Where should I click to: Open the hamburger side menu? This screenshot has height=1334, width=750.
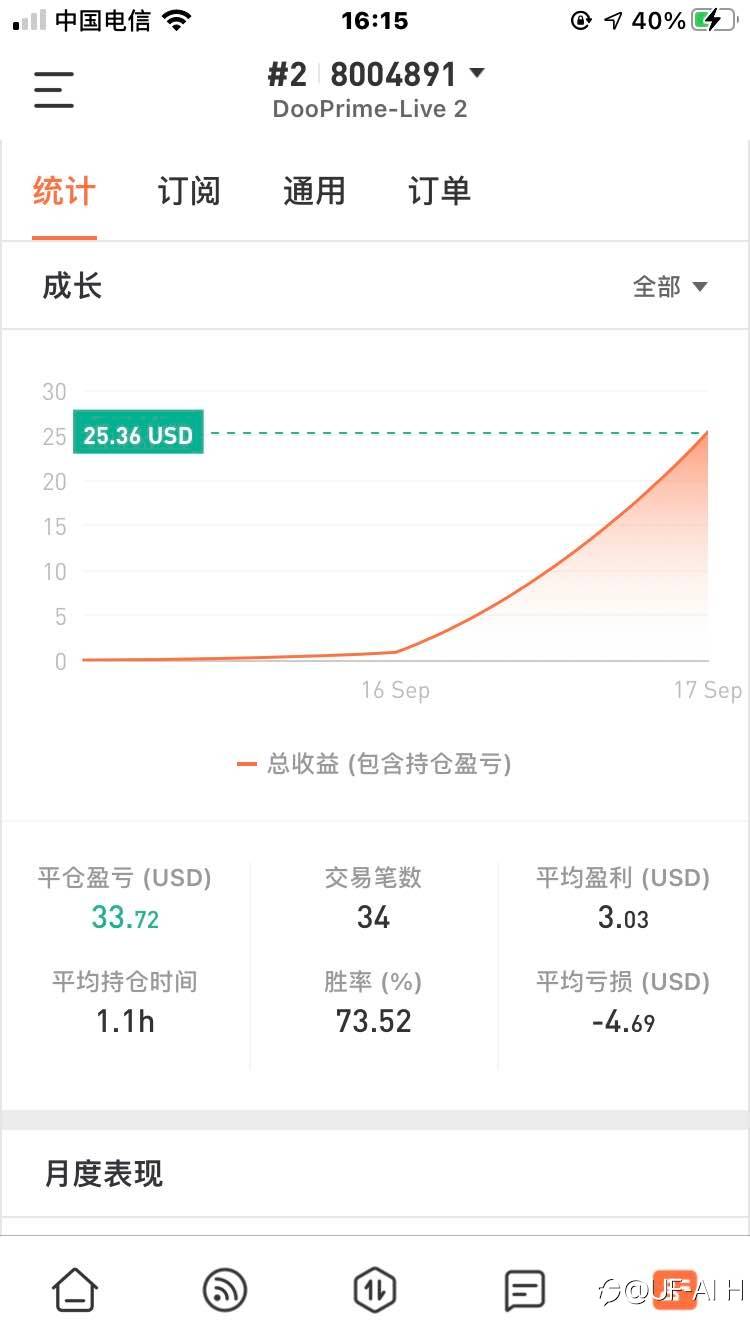[x=54, y=90]
